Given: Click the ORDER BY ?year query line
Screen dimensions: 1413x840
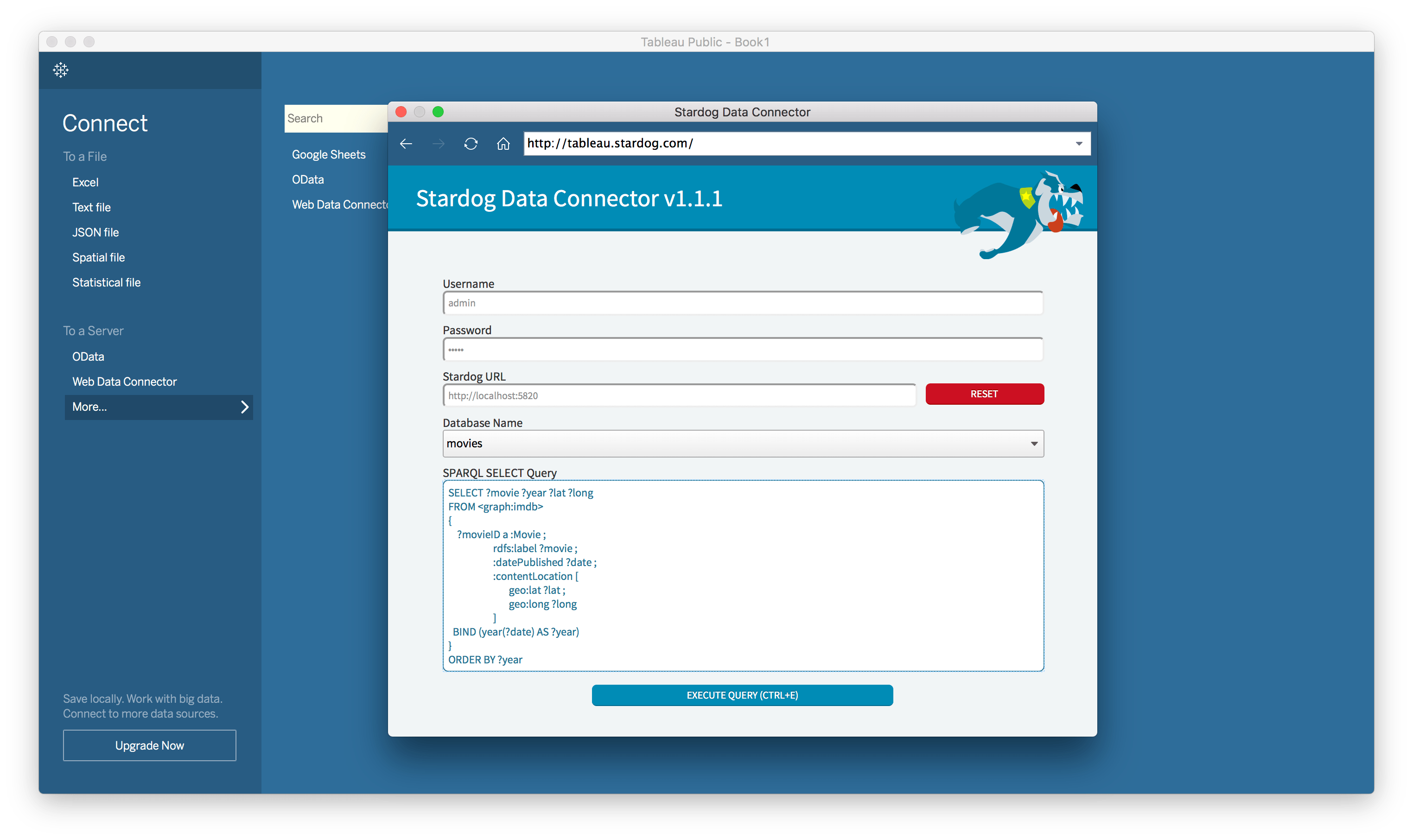Looking at the screenshot, I should [x=485, y=660].
